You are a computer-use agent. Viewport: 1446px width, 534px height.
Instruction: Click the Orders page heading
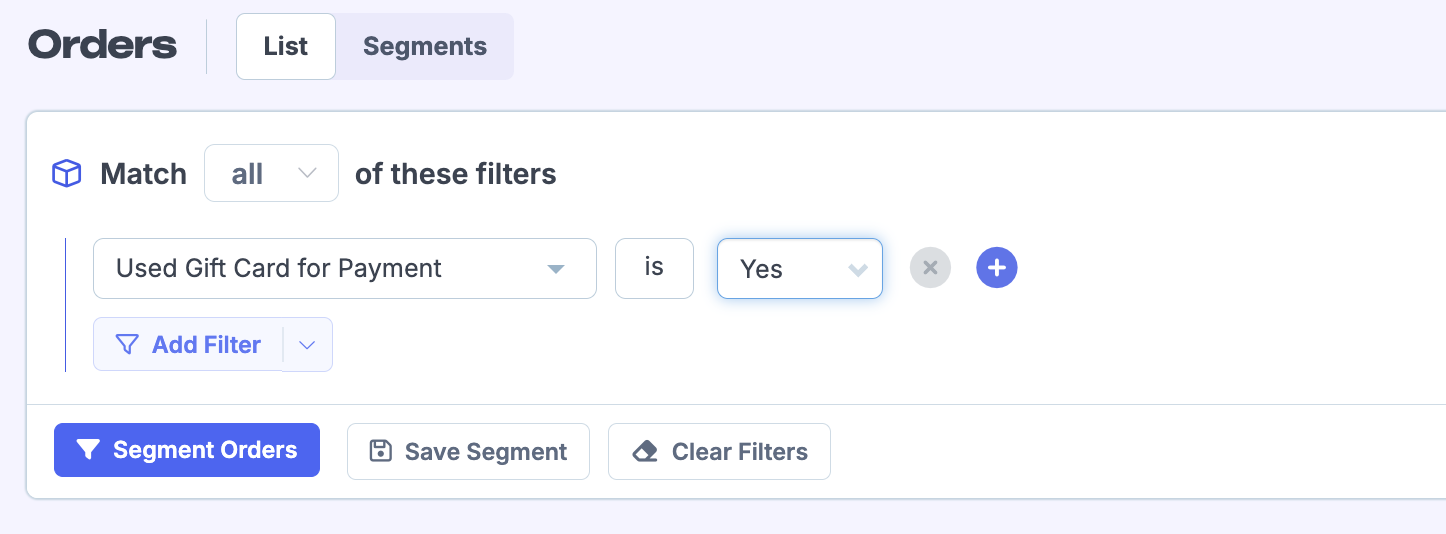coord(102,45)
